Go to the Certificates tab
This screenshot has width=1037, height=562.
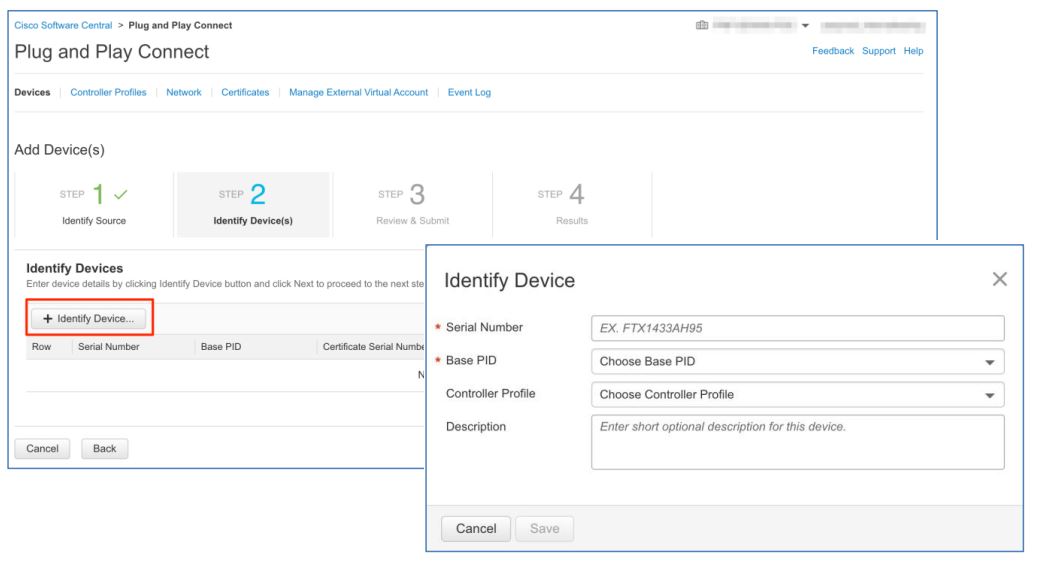click(245, 93)
